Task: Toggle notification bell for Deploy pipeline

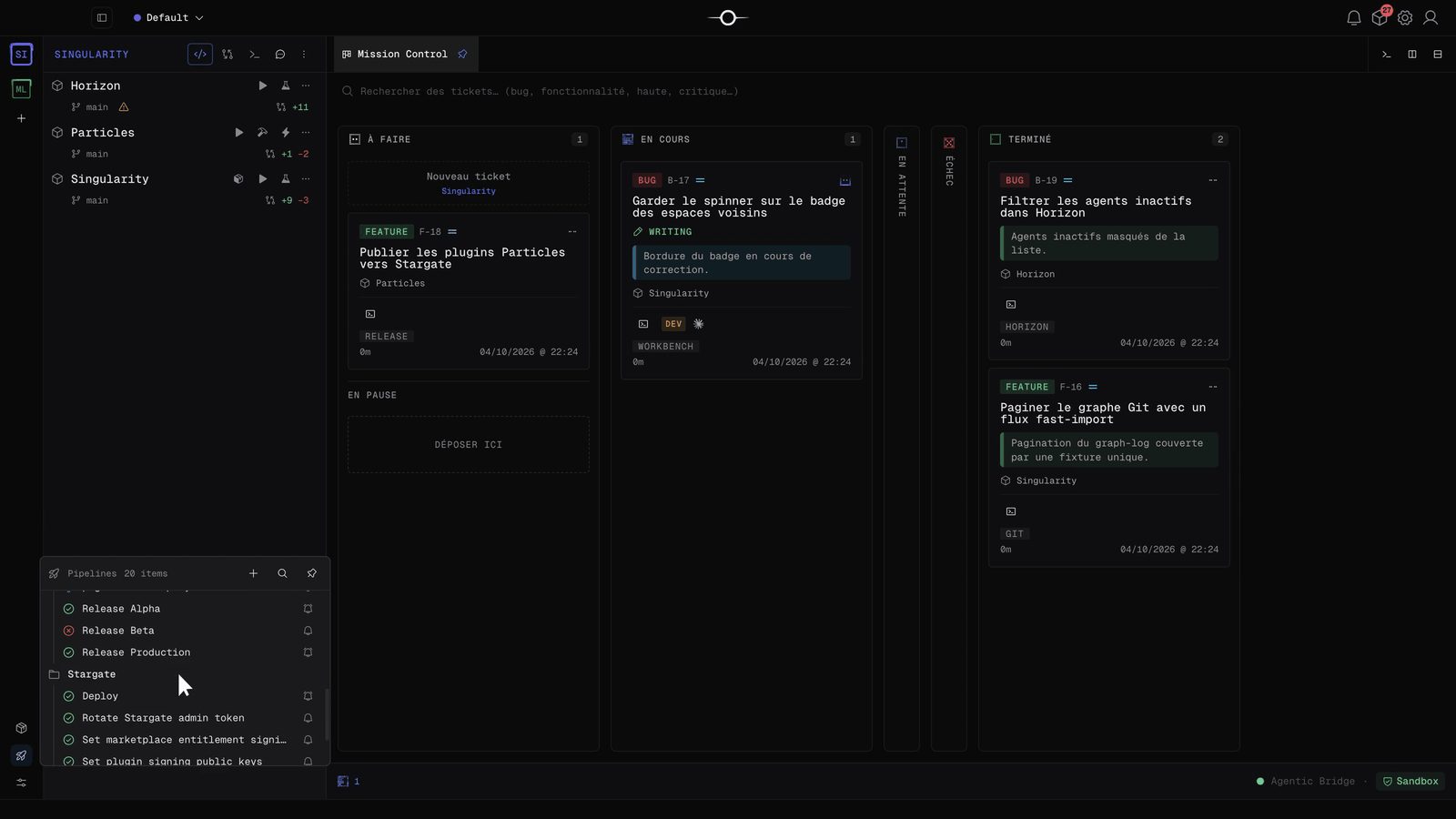Action: point(308,696)
